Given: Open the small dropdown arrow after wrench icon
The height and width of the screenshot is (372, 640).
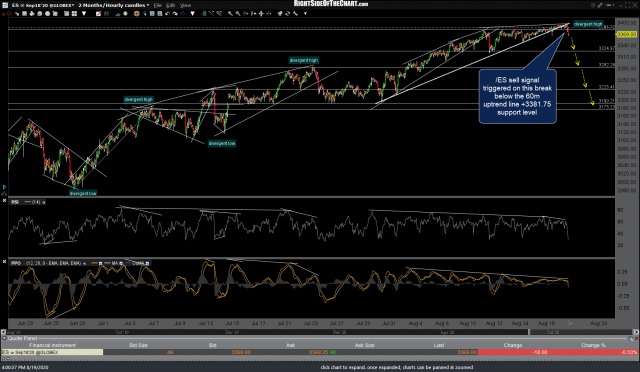Looking at the screenshot, I should [x=305, y=14].
